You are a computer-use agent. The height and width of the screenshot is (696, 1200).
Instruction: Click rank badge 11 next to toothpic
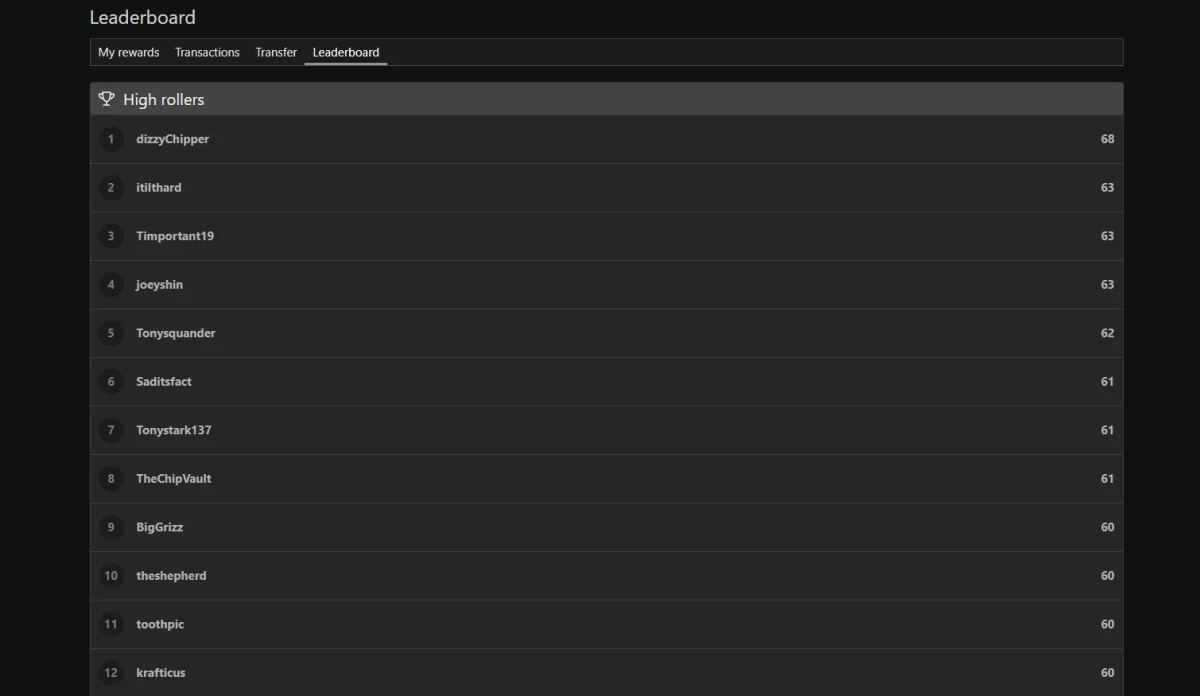pyautogui.click(x=111, y=624)
